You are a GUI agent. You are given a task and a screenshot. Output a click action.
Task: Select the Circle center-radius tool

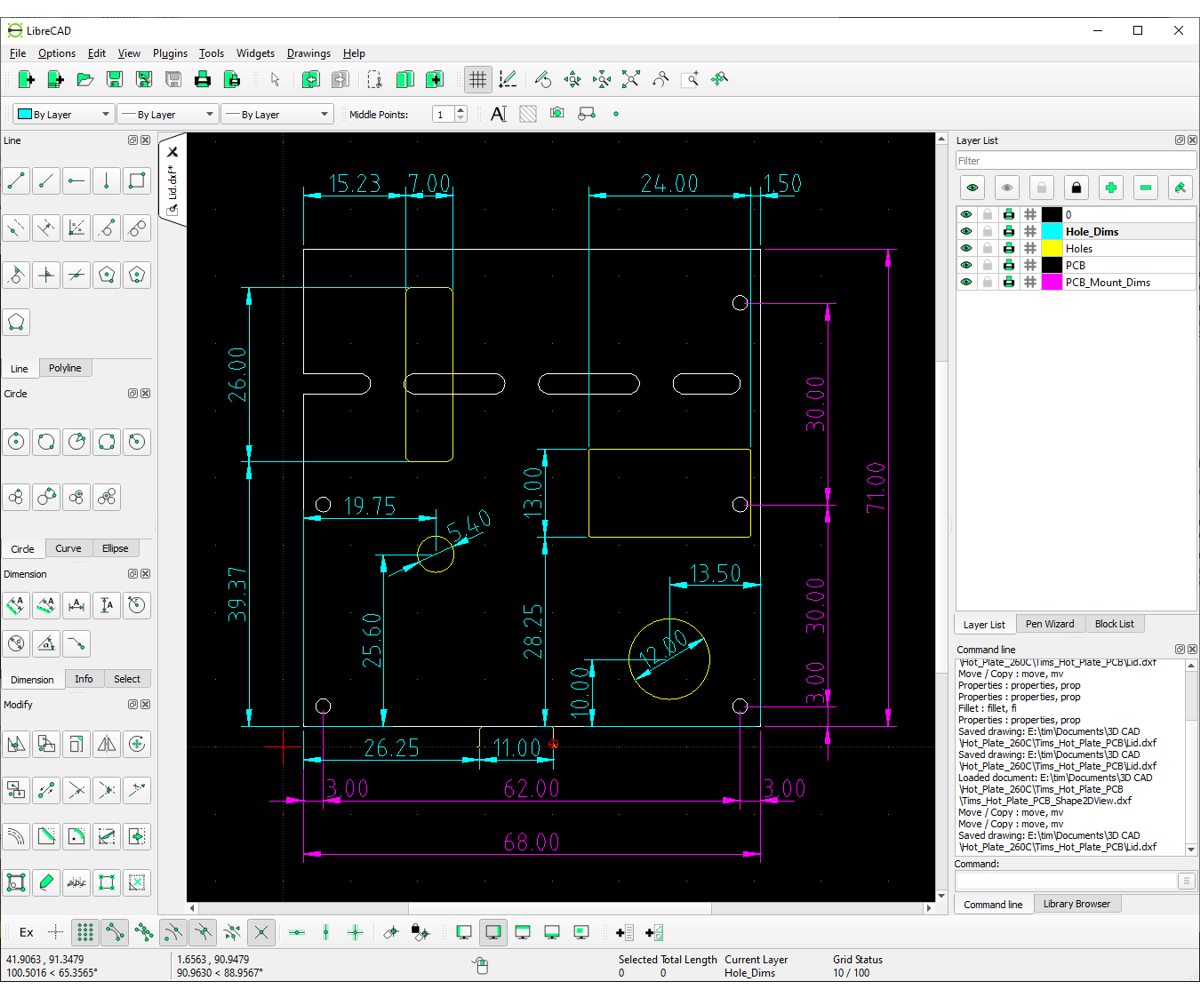click(x=16, y=441)
